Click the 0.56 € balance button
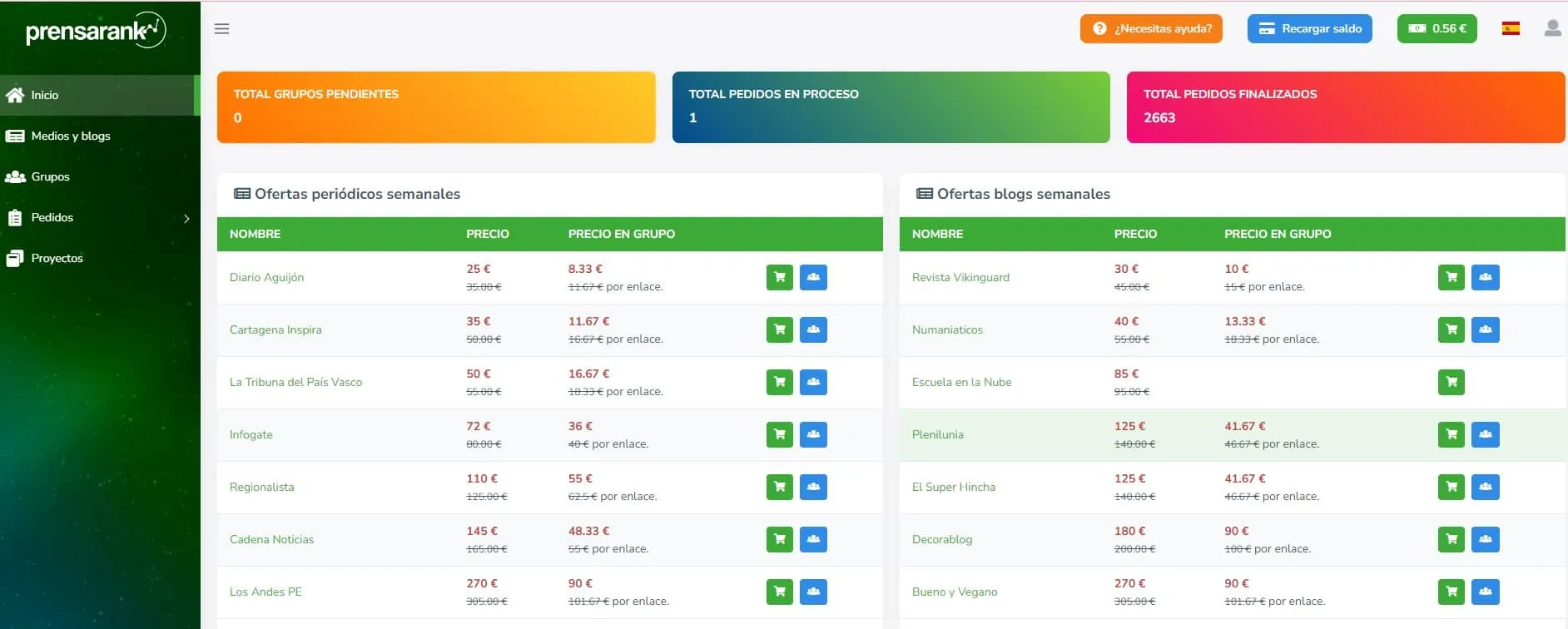This screenshot has width=1568, height=629. tap(1437, 28)
